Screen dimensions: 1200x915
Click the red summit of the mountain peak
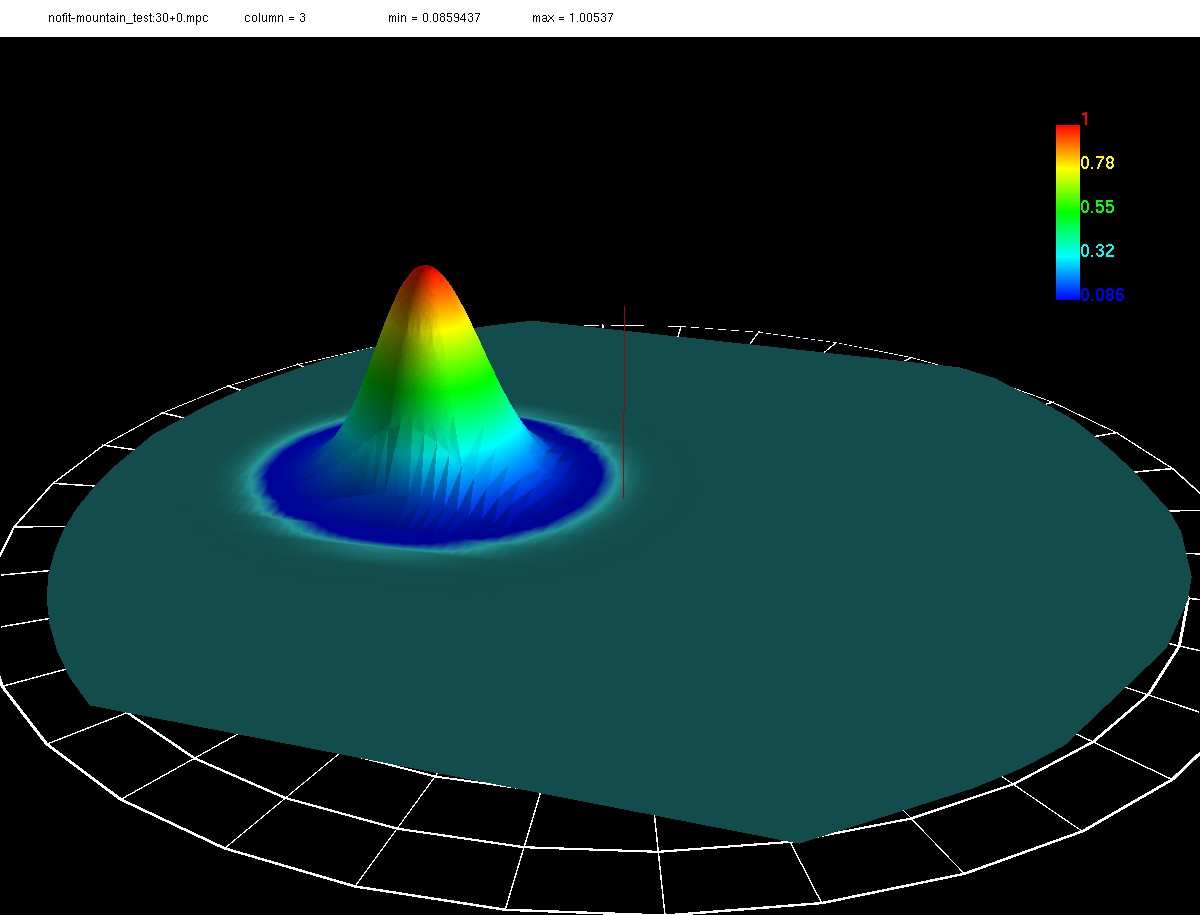tap(426, 273)
